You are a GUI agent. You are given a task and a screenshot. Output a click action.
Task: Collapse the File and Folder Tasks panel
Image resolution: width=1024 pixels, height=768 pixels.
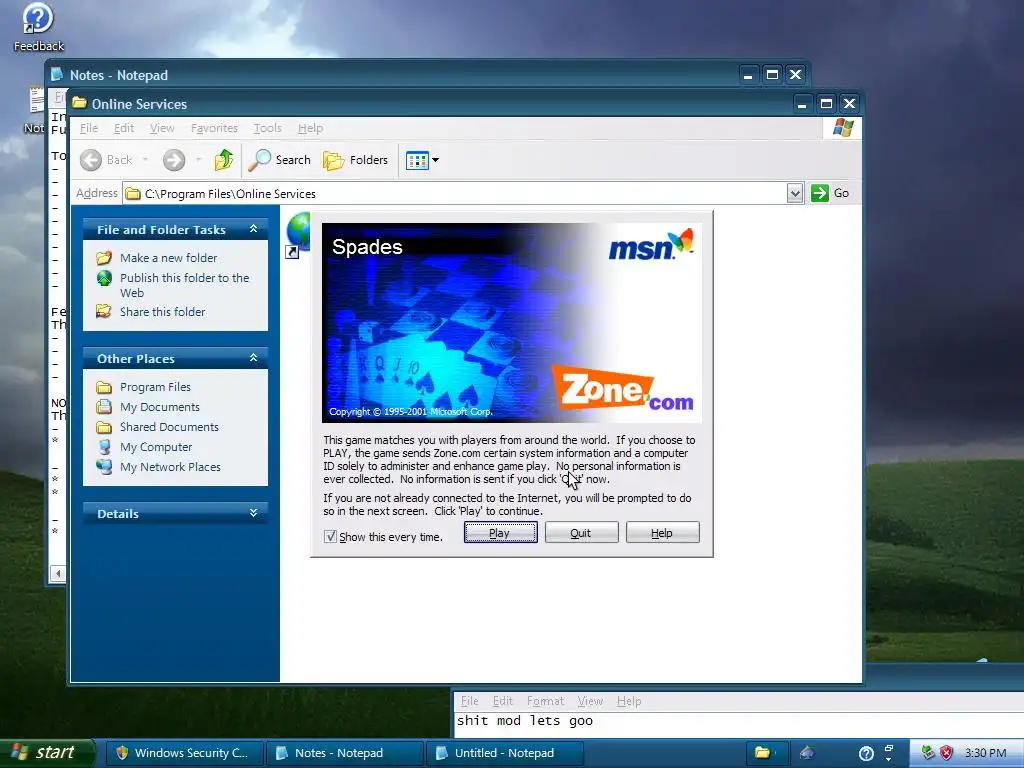253,229
